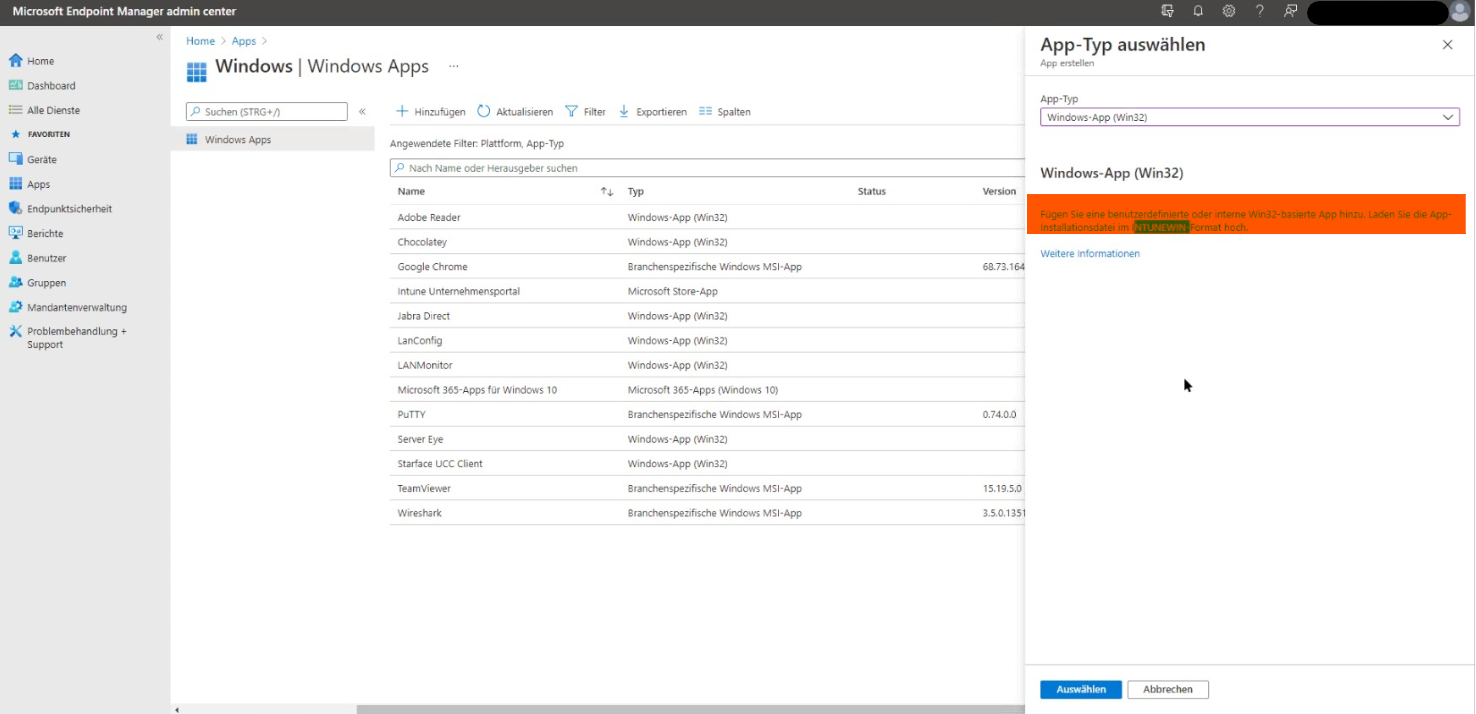
Task: Open the ellipsis menu beside Windows Apps title
Action: tap(453, 66)
